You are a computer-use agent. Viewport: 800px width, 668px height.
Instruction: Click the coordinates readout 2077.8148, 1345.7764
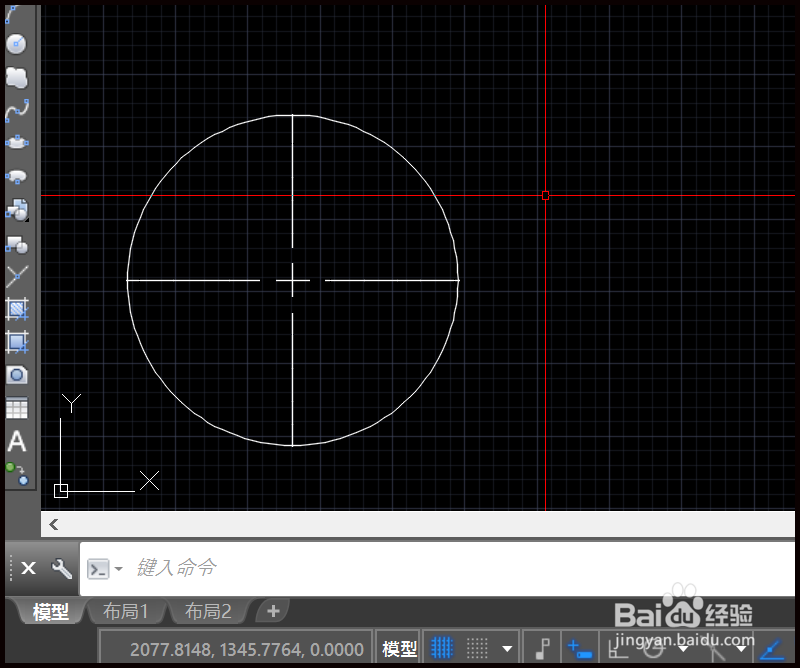click(247, 649)
